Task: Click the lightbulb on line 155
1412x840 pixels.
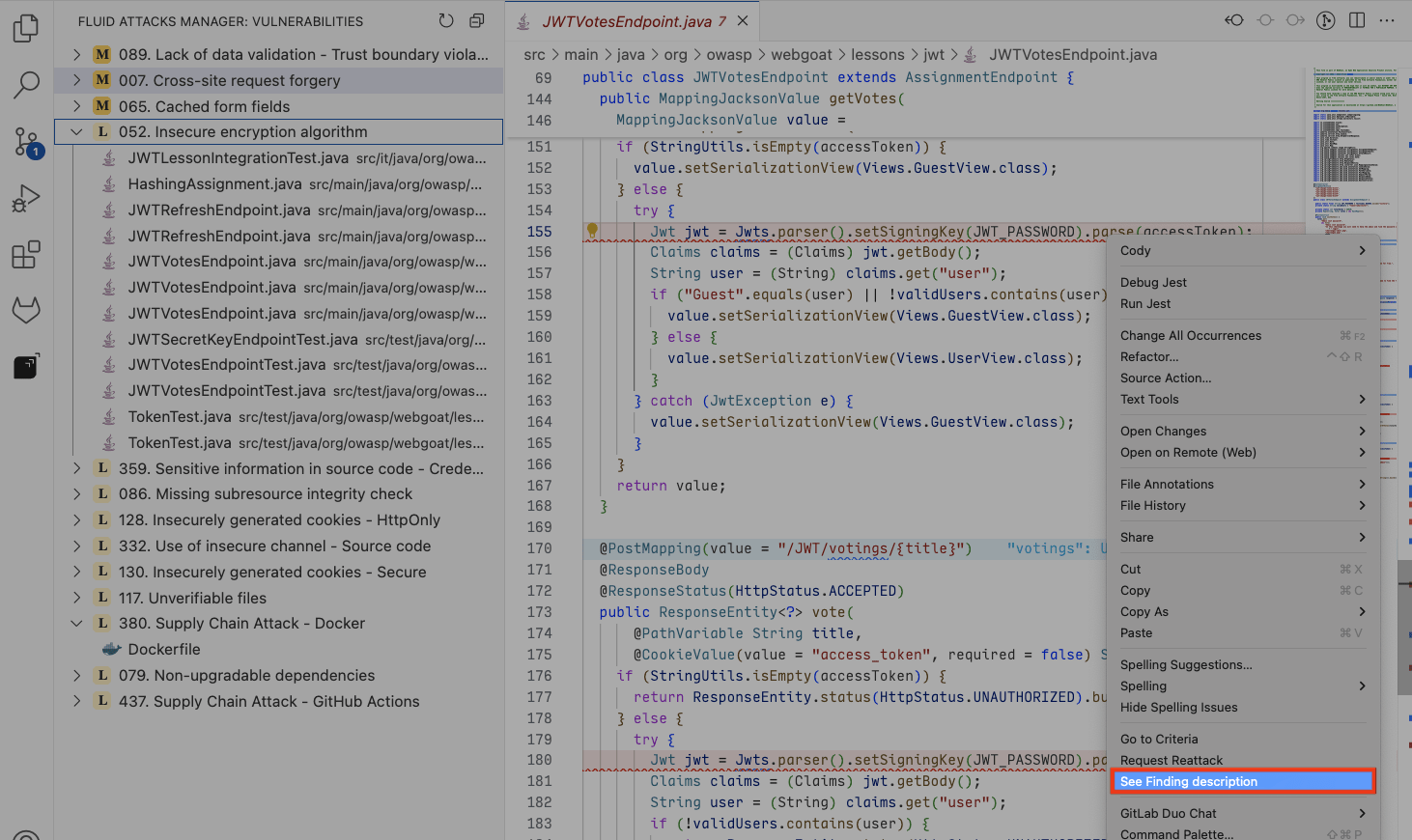Action: (x=592, y=231)
